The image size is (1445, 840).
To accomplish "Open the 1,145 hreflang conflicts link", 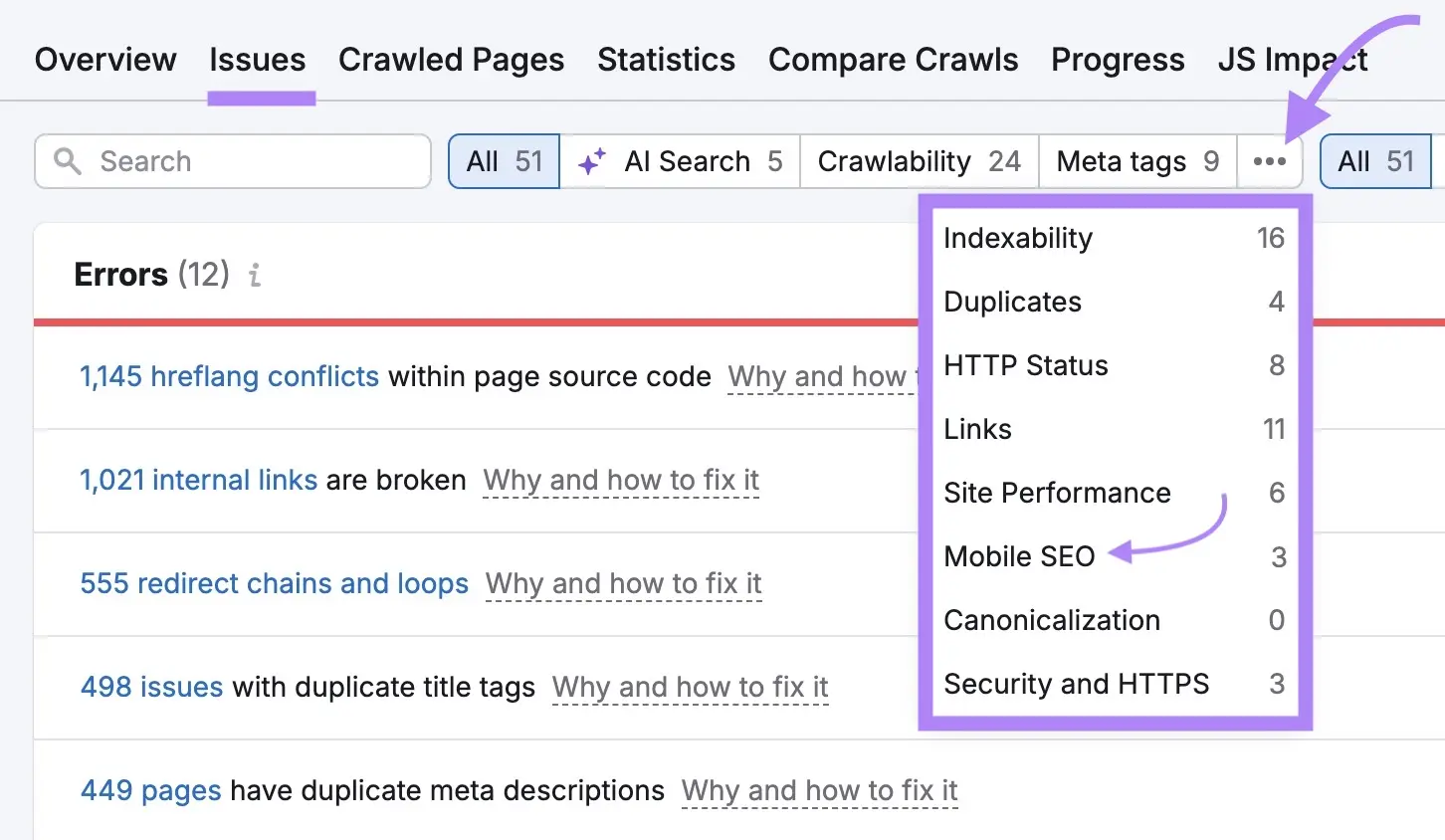I will coord(229,376).
